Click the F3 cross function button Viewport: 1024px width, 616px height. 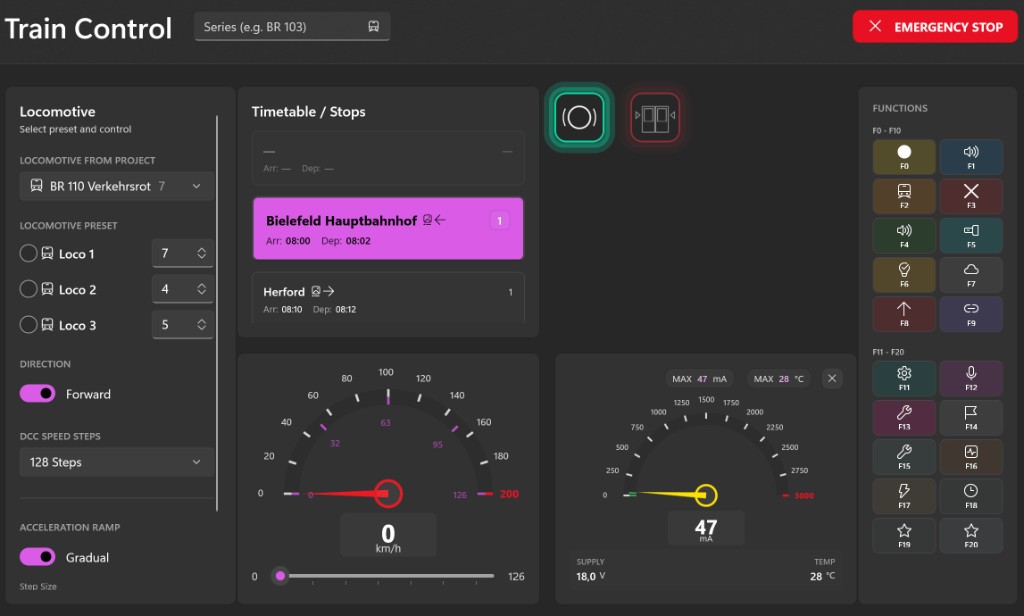pyautogui.click(x=971, y=196)
